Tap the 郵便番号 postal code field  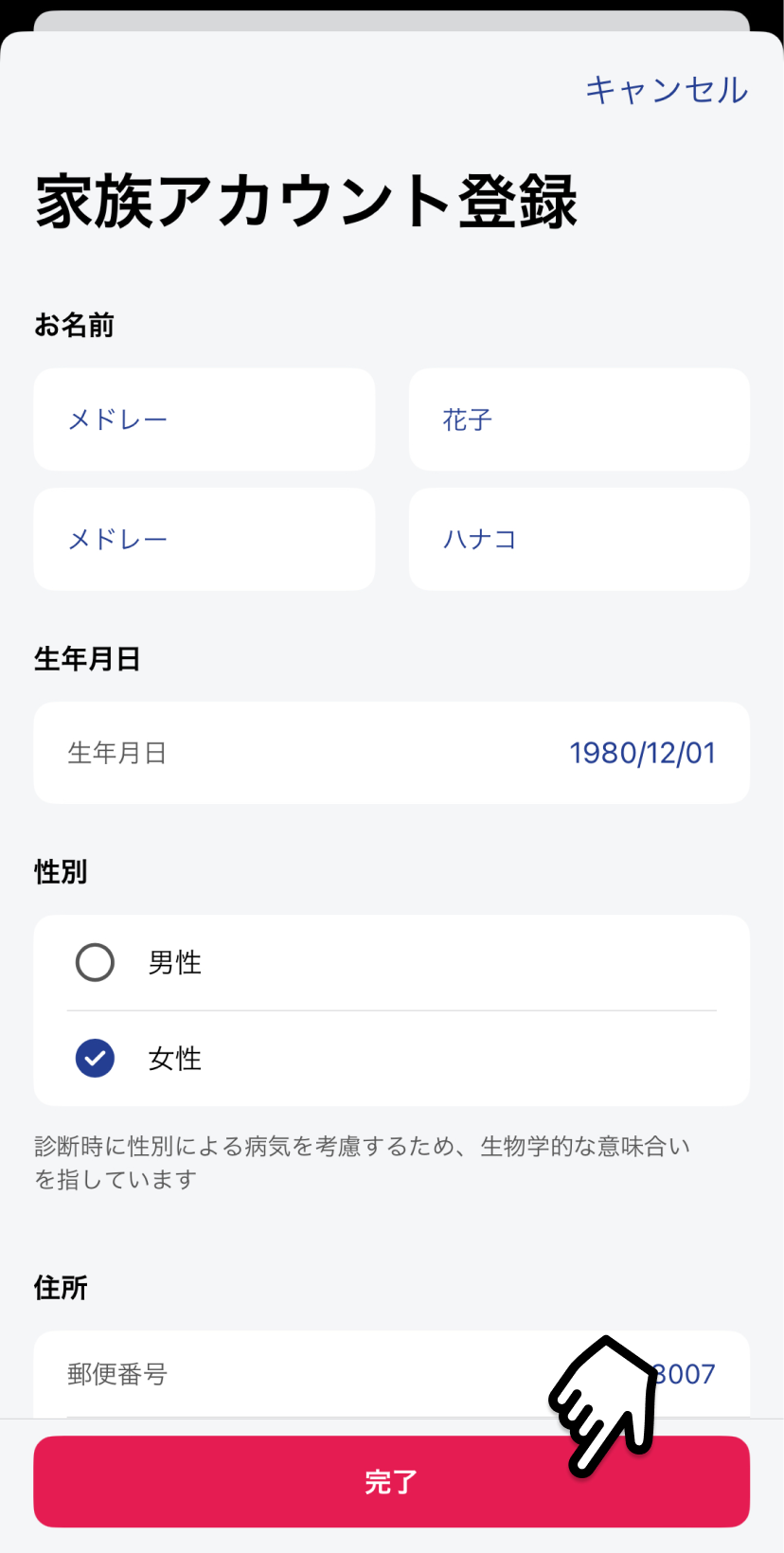click(117, 1374)
